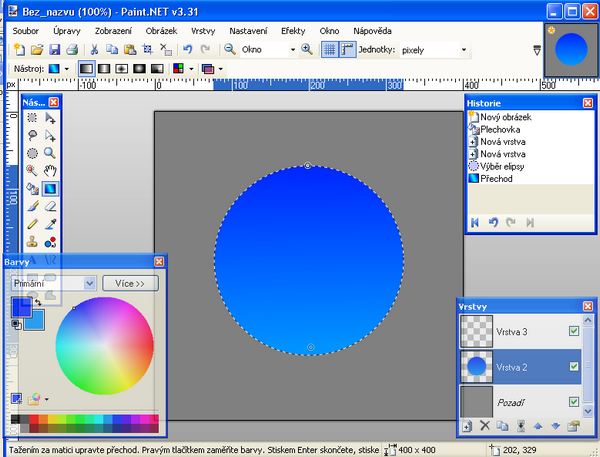Image resolution: width=600 pixels, height=457 pixels.
Task: Open the Okno zoom level dropdown
Action: coord(290,49)
